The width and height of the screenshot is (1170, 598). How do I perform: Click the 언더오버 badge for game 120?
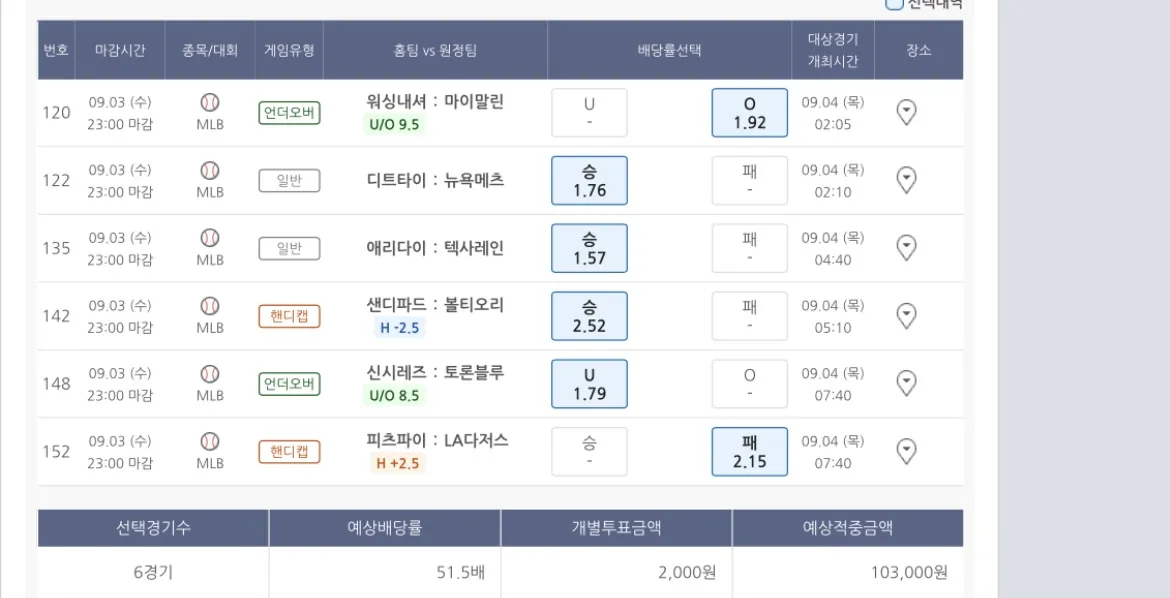click(x=289, y=112)
